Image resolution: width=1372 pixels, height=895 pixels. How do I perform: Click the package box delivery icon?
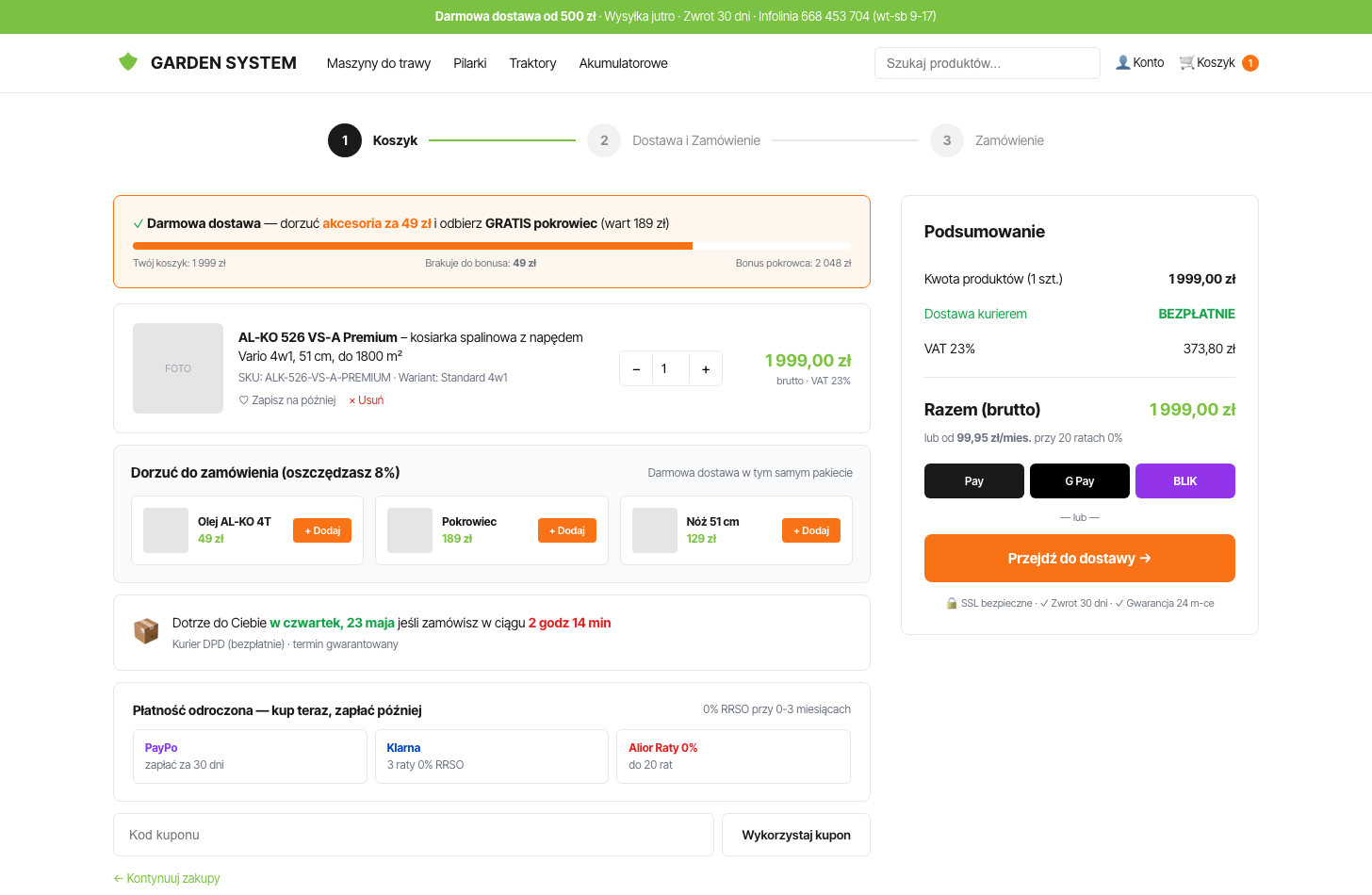coord(146,631)
